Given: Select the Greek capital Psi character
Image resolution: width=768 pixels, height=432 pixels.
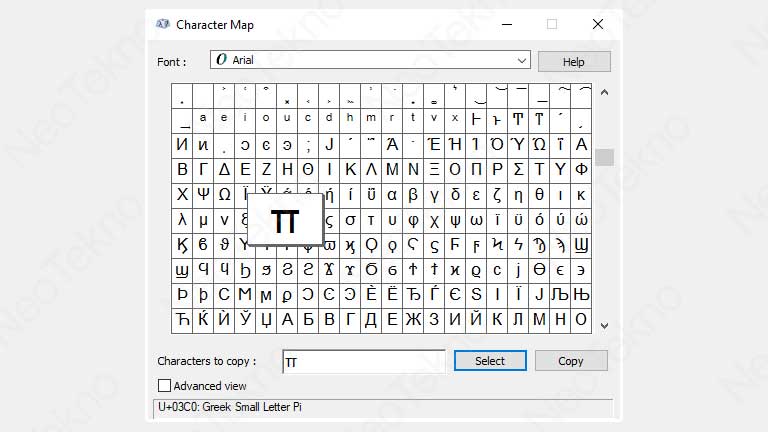Looking at the screenshot, I should (203, 194).
